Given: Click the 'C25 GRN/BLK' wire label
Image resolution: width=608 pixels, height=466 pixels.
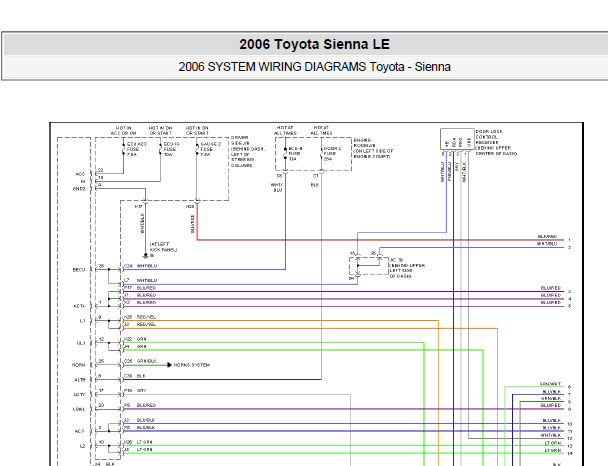Looking at the screenshot, I should (140, 361).
